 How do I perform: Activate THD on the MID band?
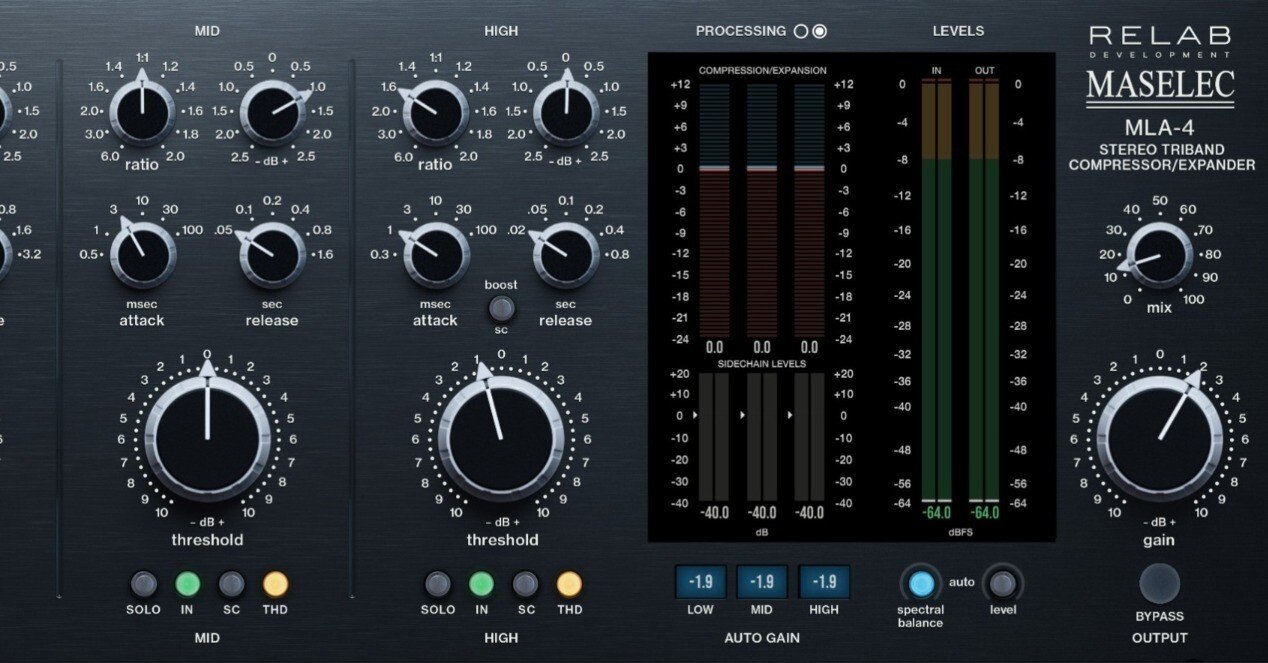[276, 584]
